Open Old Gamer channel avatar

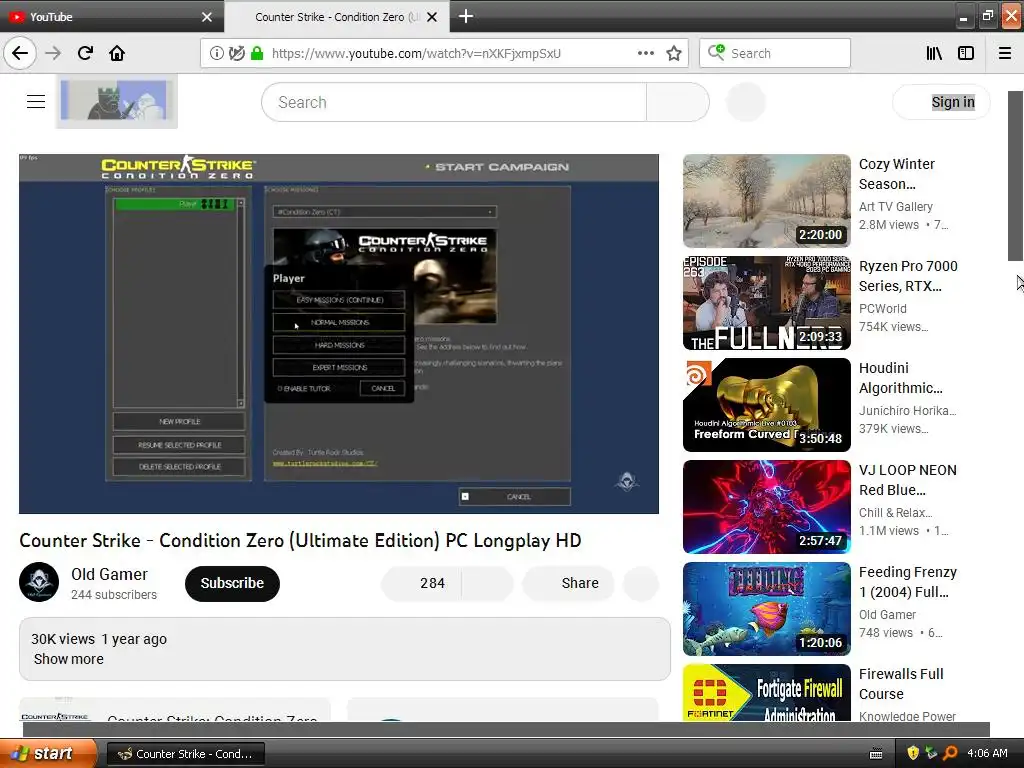click(39, 582)
